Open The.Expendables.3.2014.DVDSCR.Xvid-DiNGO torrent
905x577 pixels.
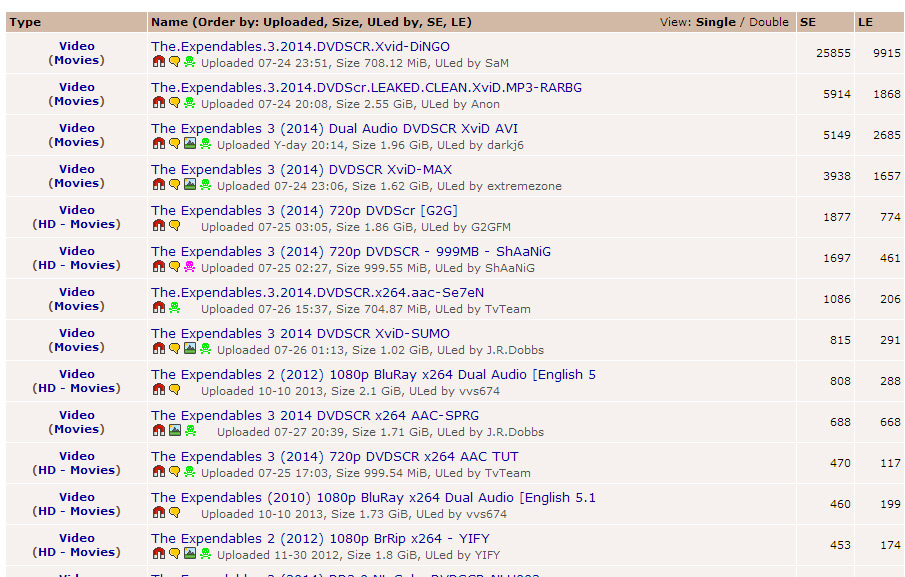[300, 46]
